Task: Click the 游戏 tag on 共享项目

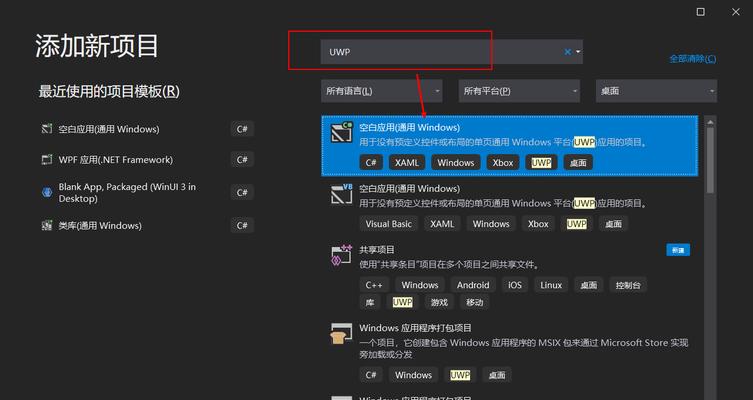Action: (x=439, y=302)
